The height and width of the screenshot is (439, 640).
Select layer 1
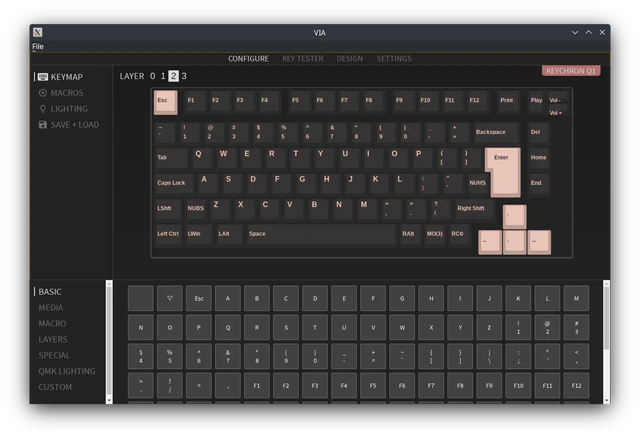(163, 76)
